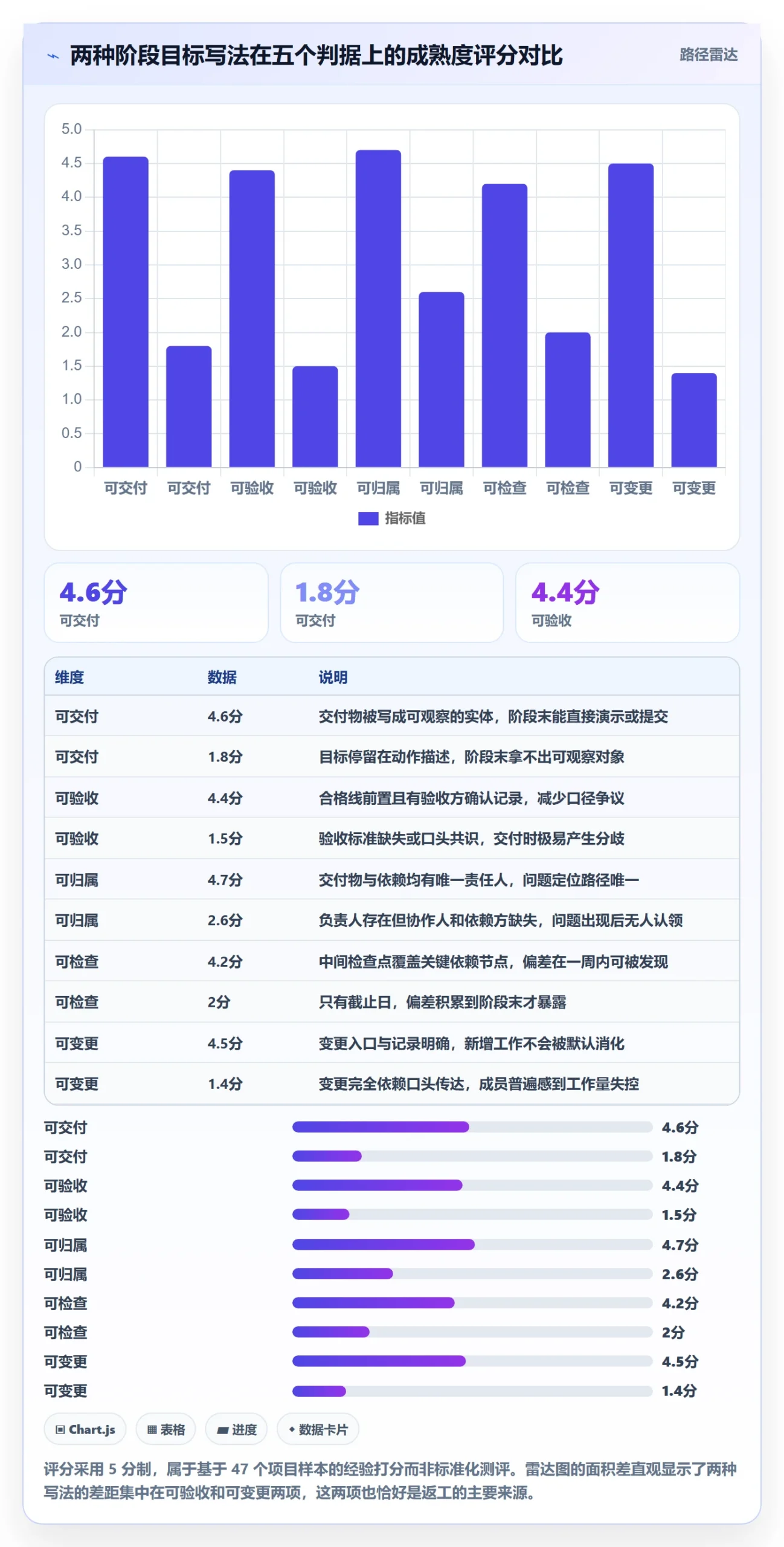Screen dimensions: 784x1547
Task: Select table row 变更完全依赖口头传达
Action: (391, 1084)
